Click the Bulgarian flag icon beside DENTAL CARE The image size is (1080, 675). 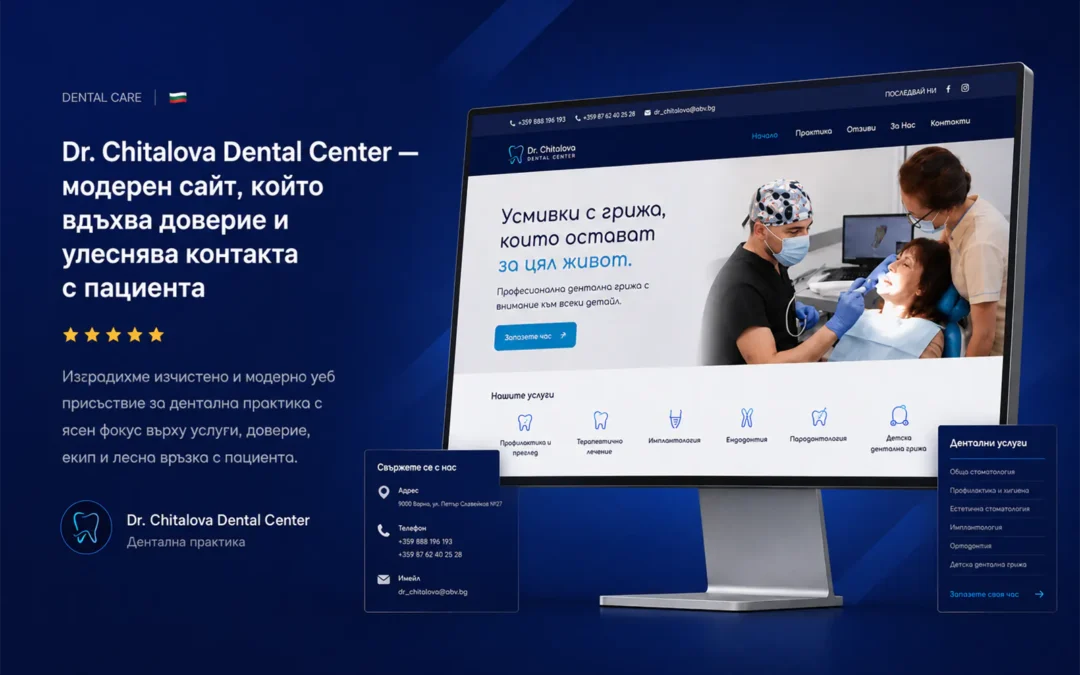pyautogui.click(x=178, y=97)
